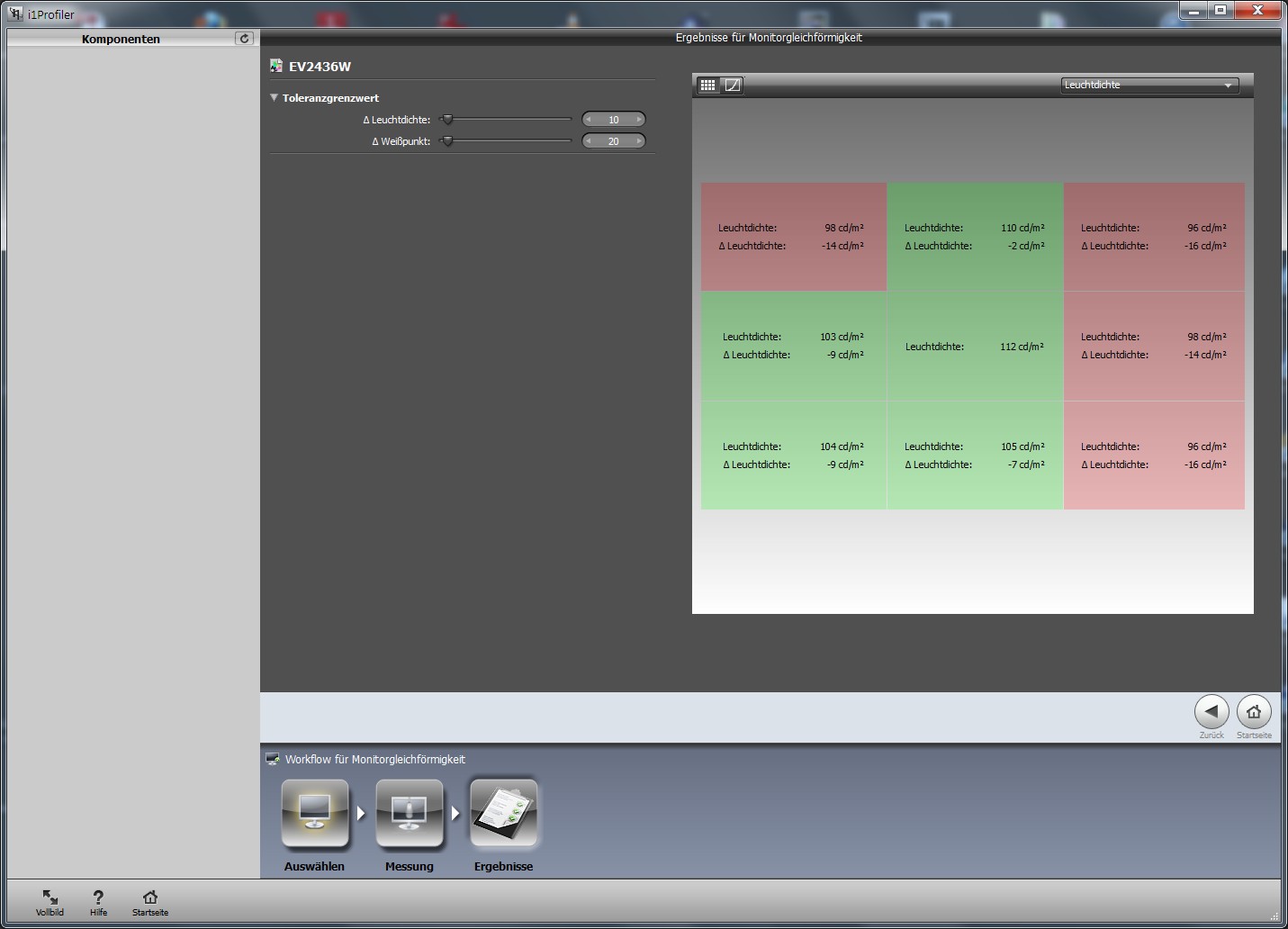The width and height of the screenshot is (1288, 929).
Task: Decrease the Δ Weißpunkt value of 20
Action: (x=589, y=141)
